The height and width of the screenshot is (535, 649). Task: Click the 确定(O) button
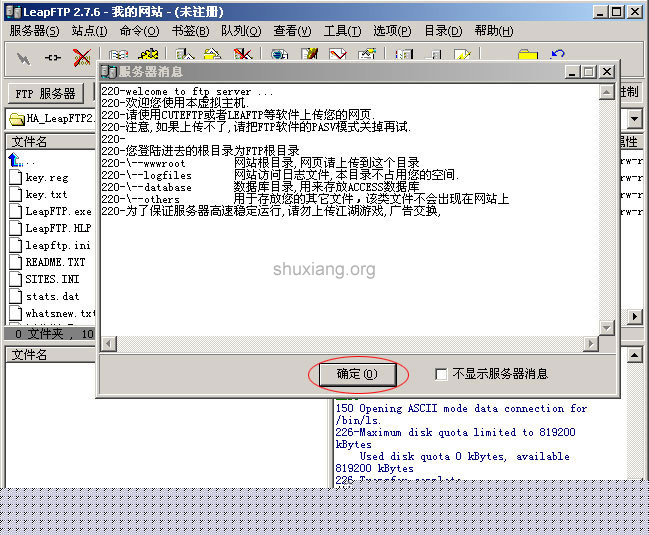(x=358, y=374)
